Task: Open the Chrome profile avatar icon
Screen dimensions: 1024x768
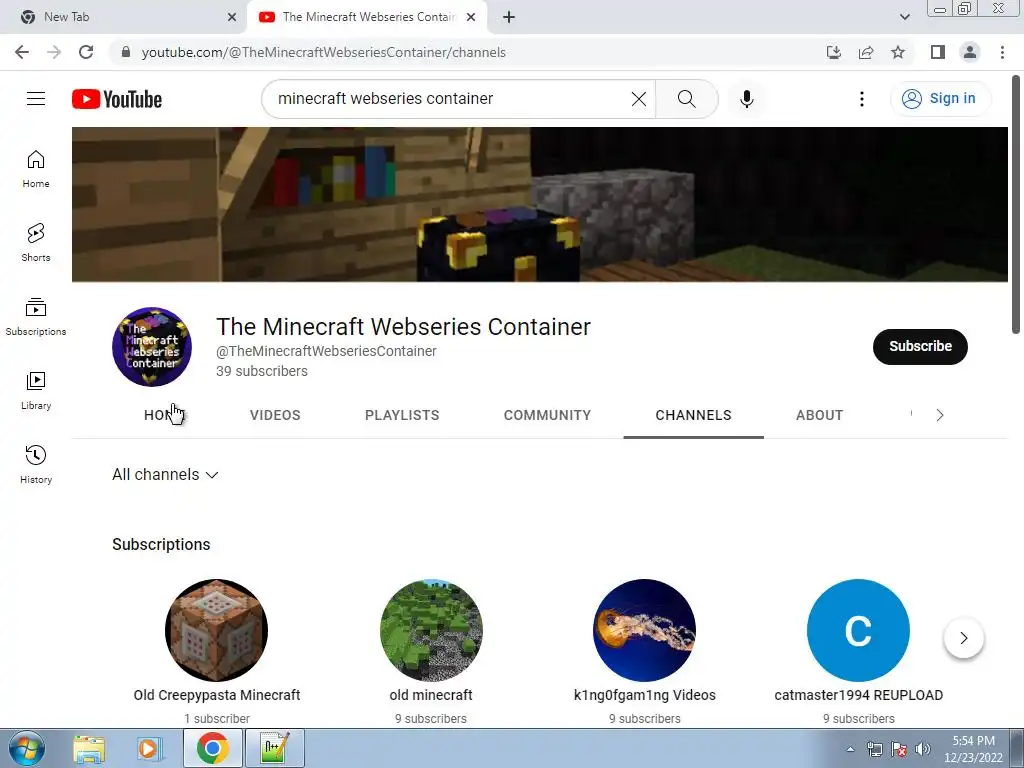Action: coord(970,52)
